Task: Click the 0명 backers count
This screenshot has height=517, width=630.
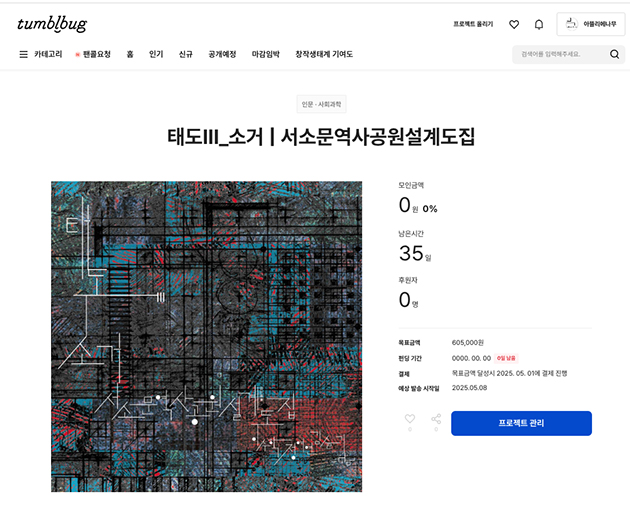Action: tap(409, 300)
